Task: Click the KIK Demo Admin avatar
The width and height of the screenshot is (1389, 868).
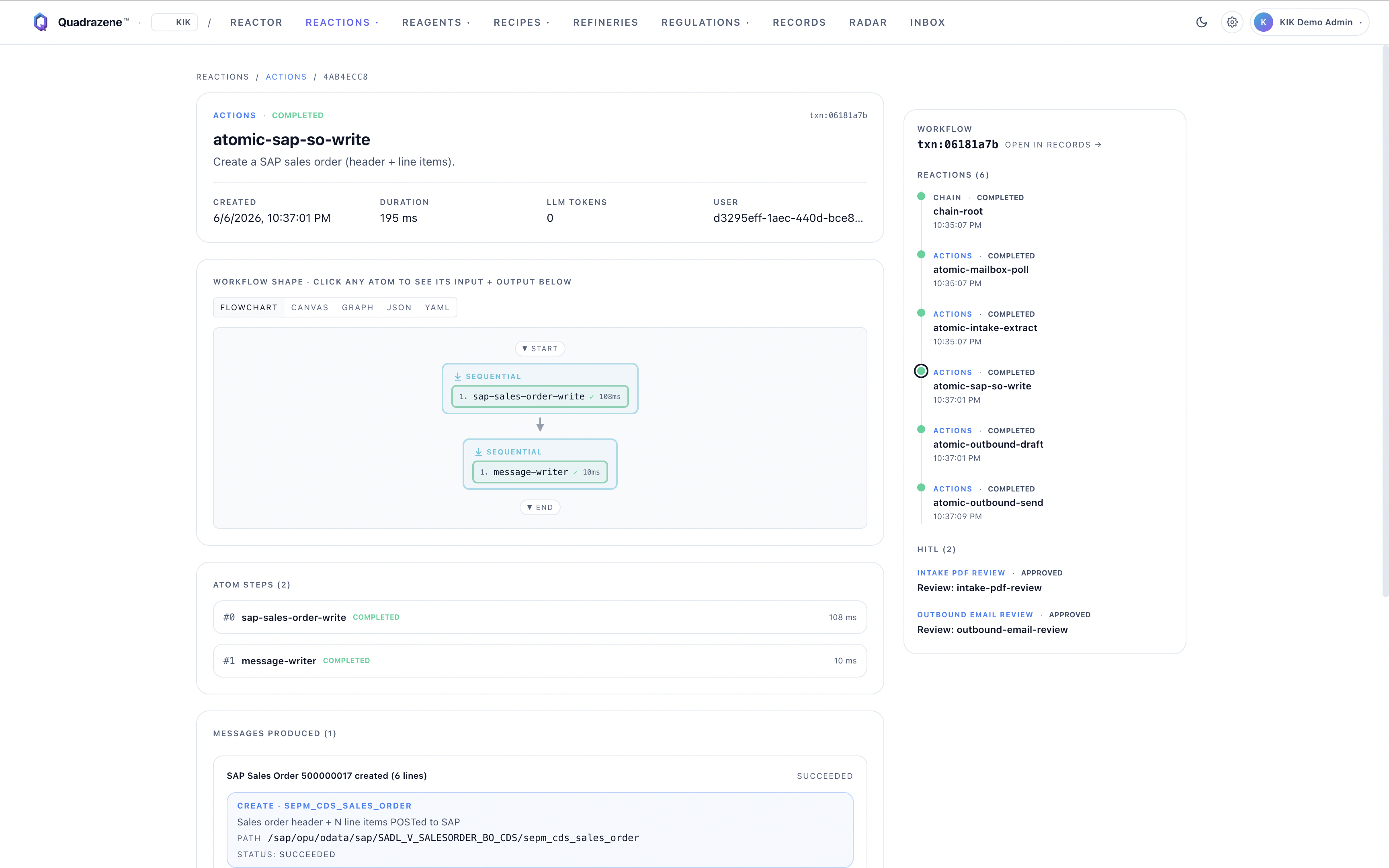Action: (x=1263, y=23)
